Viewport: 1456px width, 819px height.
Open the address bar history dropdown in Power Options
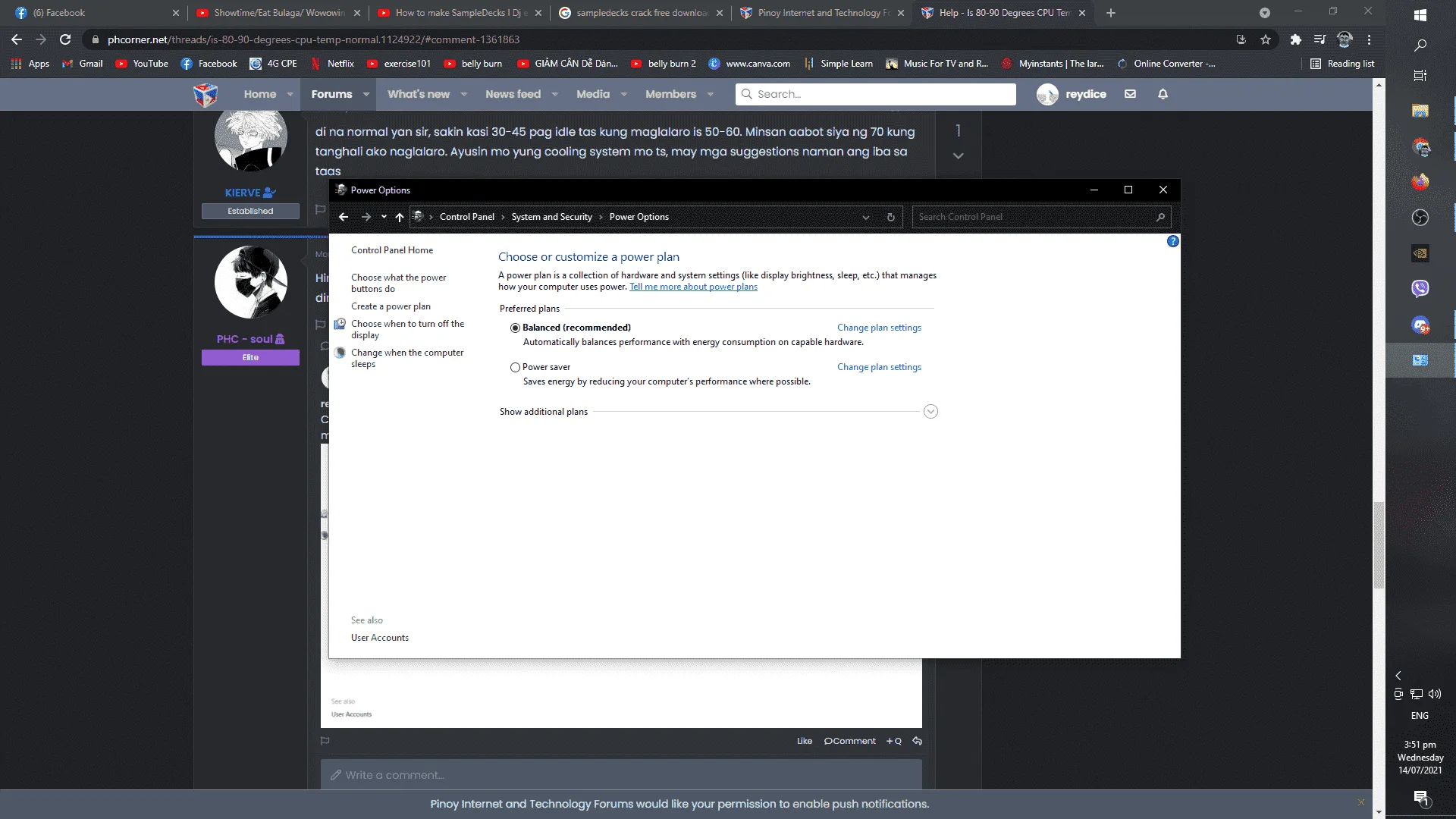click(865, 217)
